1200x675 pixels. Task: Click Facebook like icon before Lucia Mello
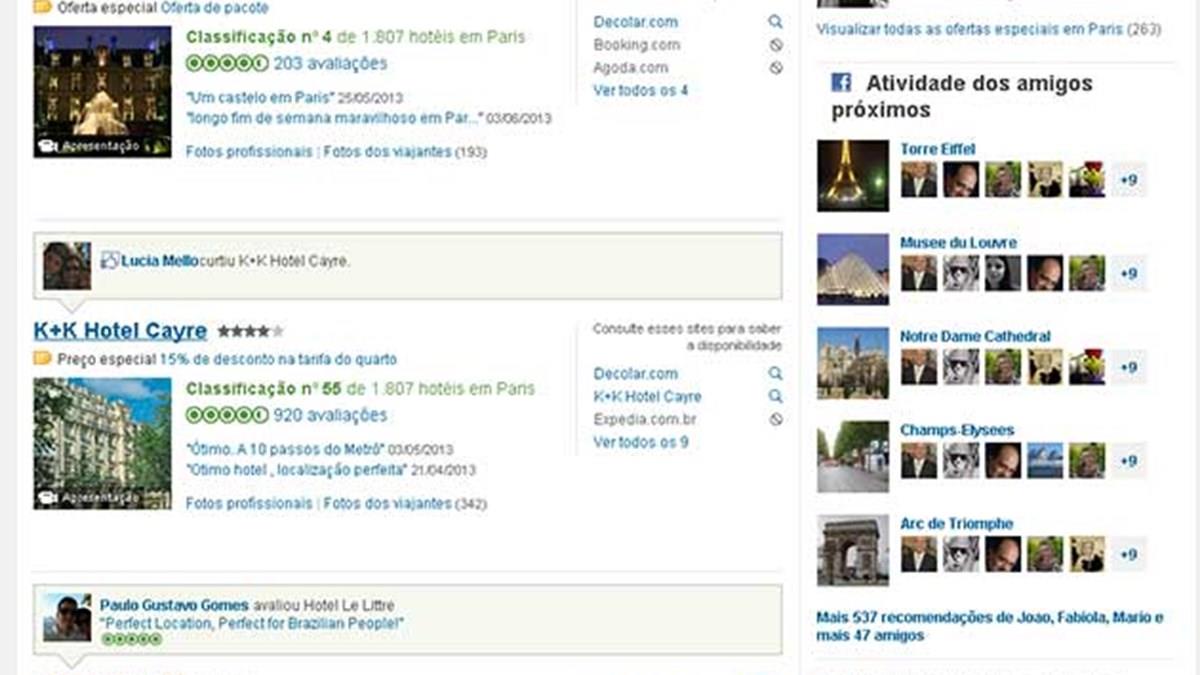(x=110, y=260)
